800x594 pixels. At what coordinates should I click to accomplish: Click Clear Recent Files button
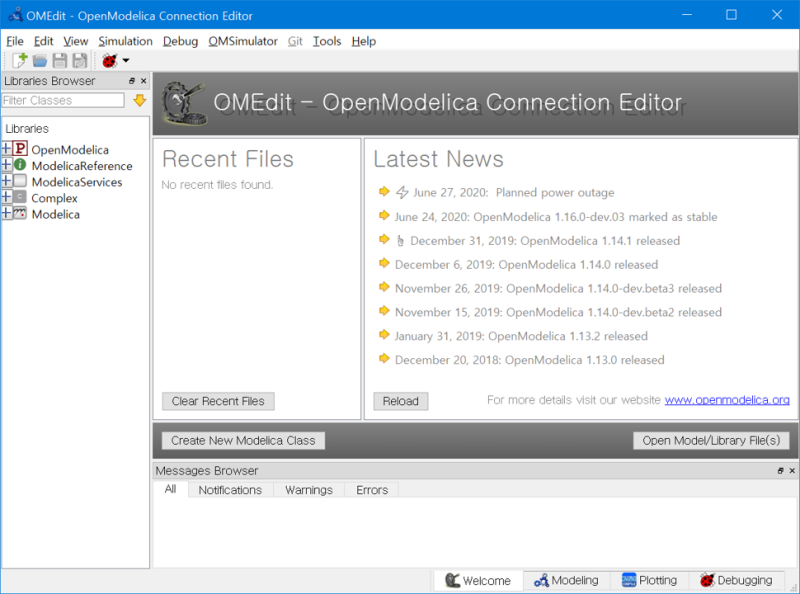218,401
